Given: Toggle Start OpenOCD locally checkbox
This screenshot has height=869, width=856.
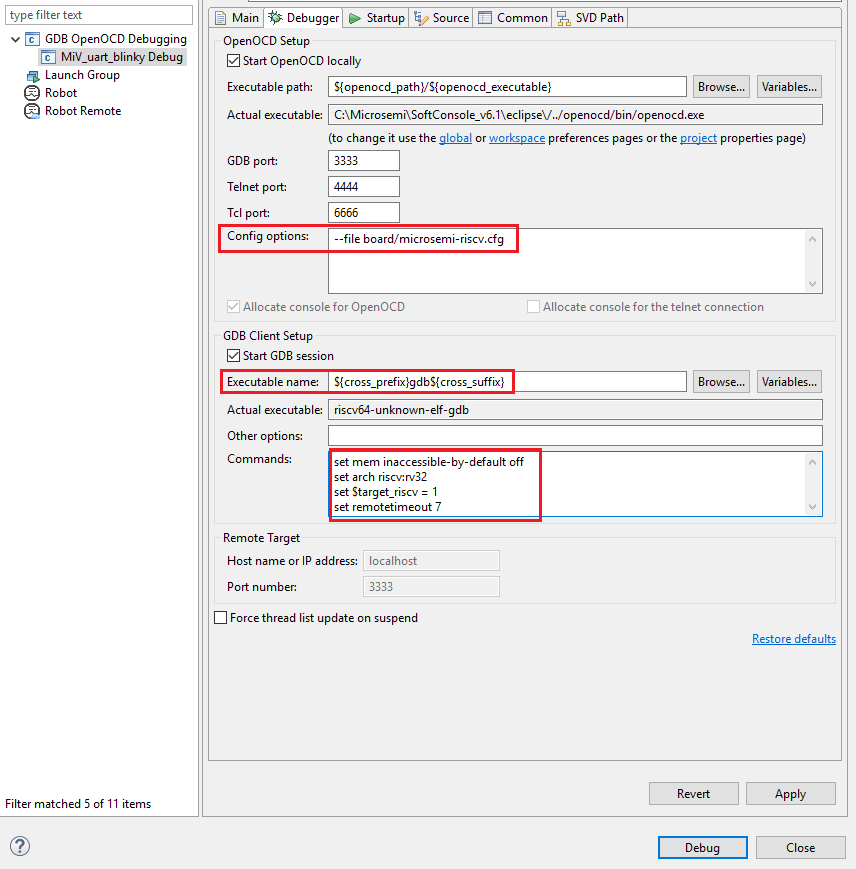Looking at the screenshot, I should tap(233, 60).
